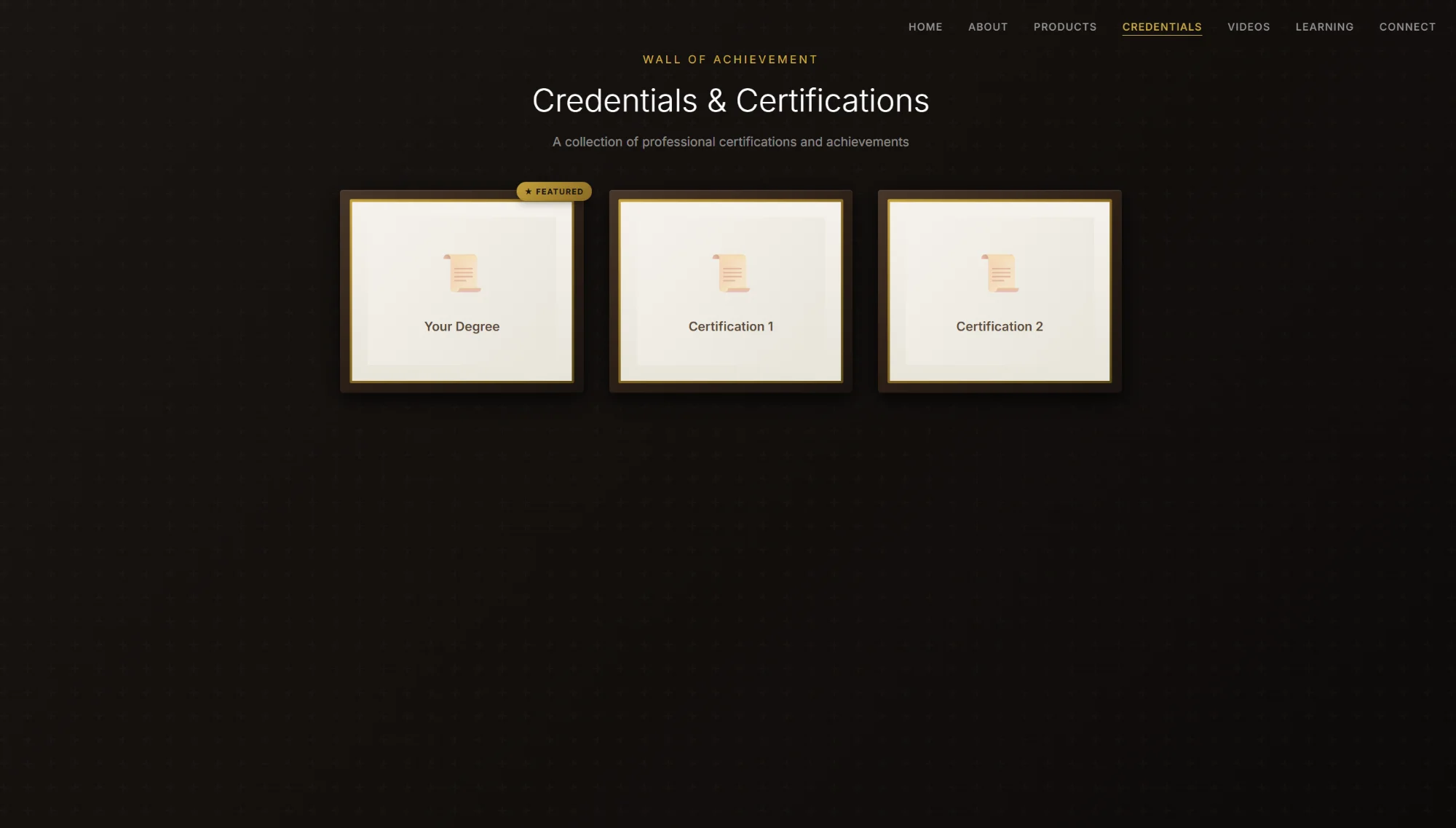Click the scroll icon on Certification 1

(730, 272)
